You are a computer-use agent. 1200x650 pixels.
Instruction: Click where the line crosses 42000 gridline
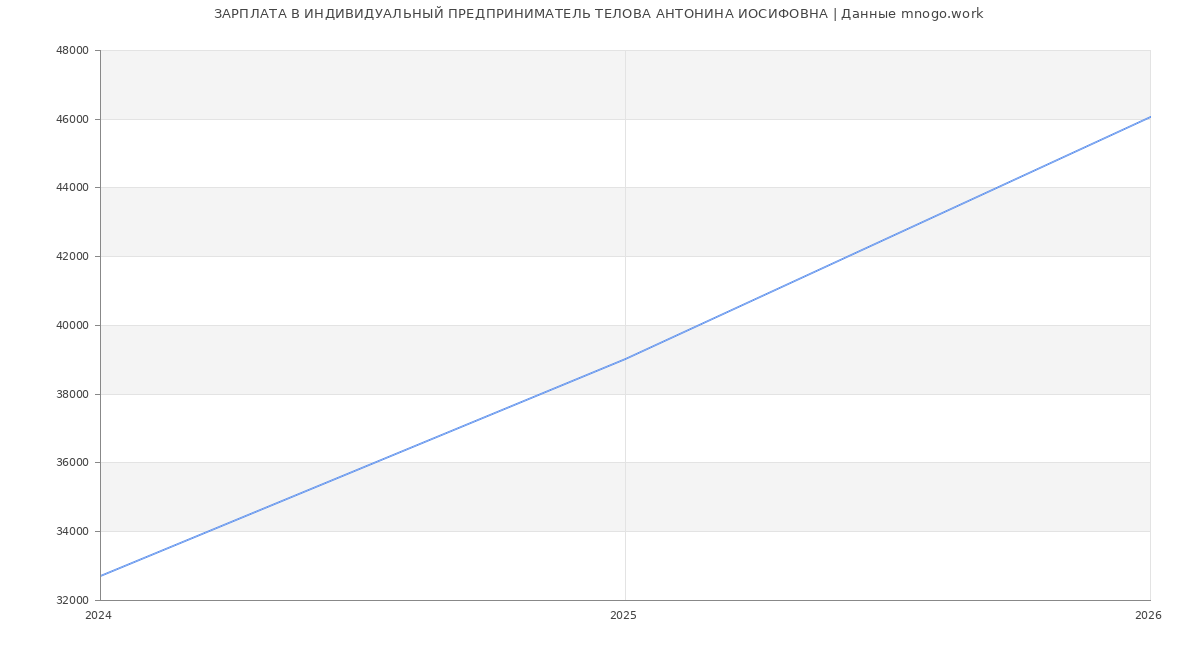[x=848, y=256]
